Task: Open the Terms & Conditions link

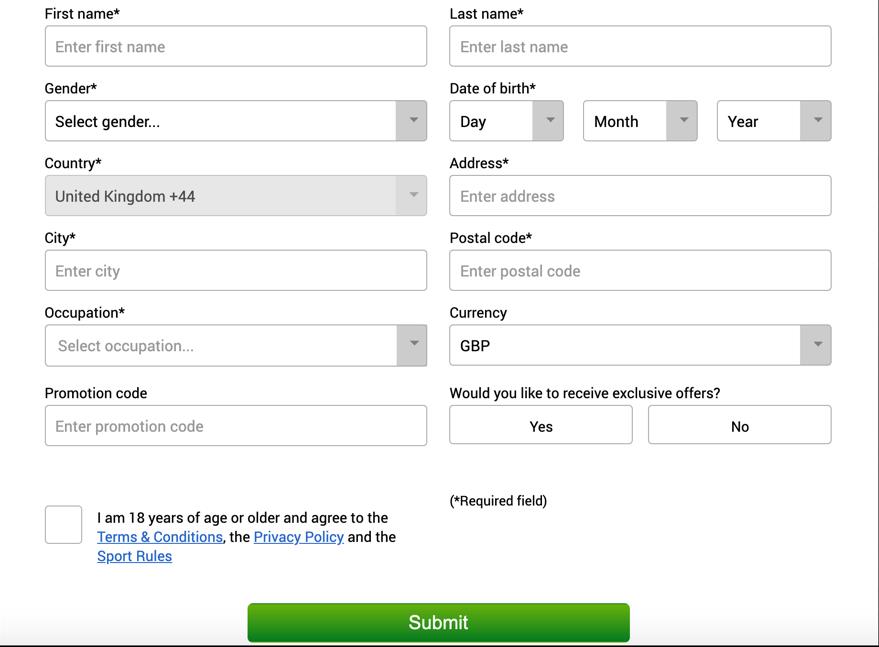Action: (160, 537)
